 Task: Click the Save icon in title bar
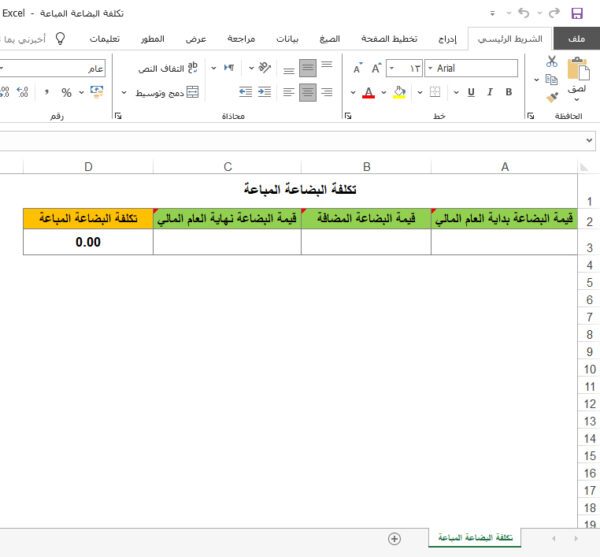point(577,13)
